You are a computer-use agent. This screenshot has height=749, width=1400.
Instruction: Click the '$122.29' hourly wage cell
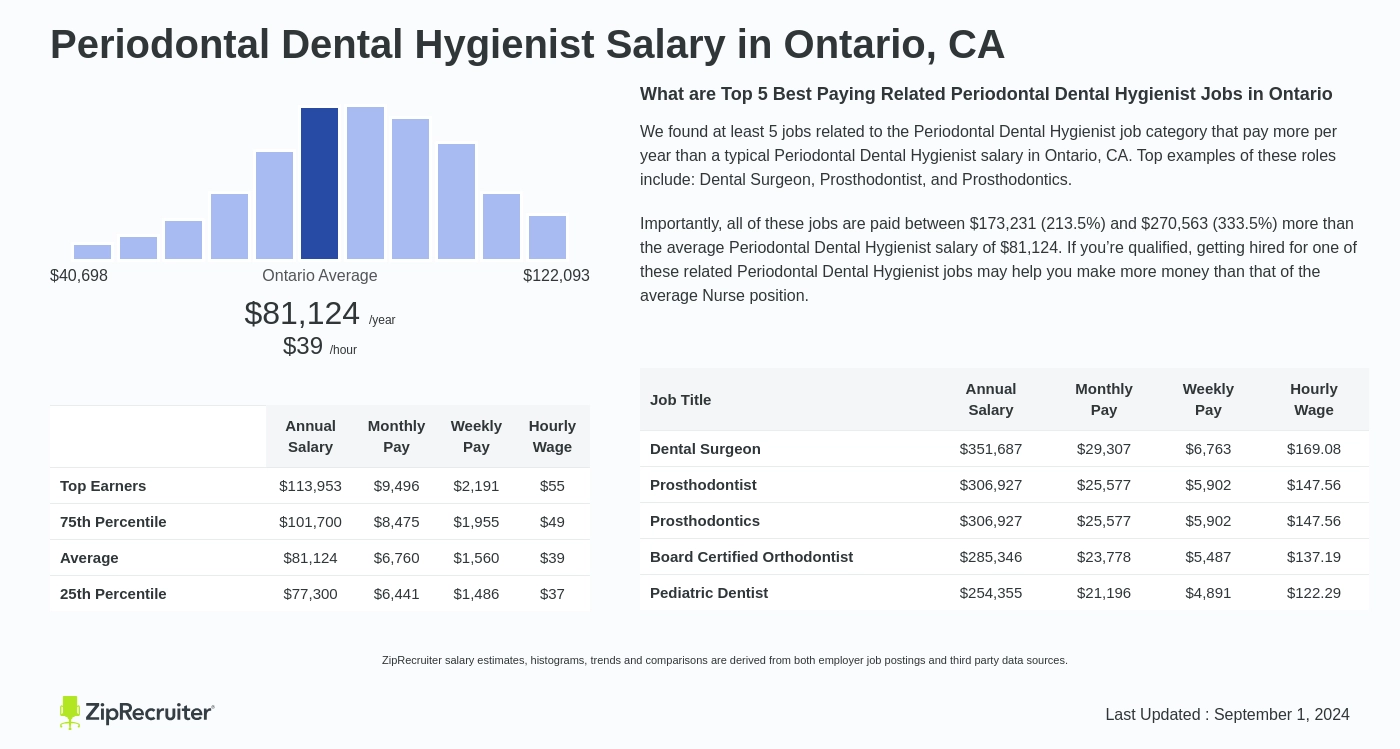(x=1314, y=593)
